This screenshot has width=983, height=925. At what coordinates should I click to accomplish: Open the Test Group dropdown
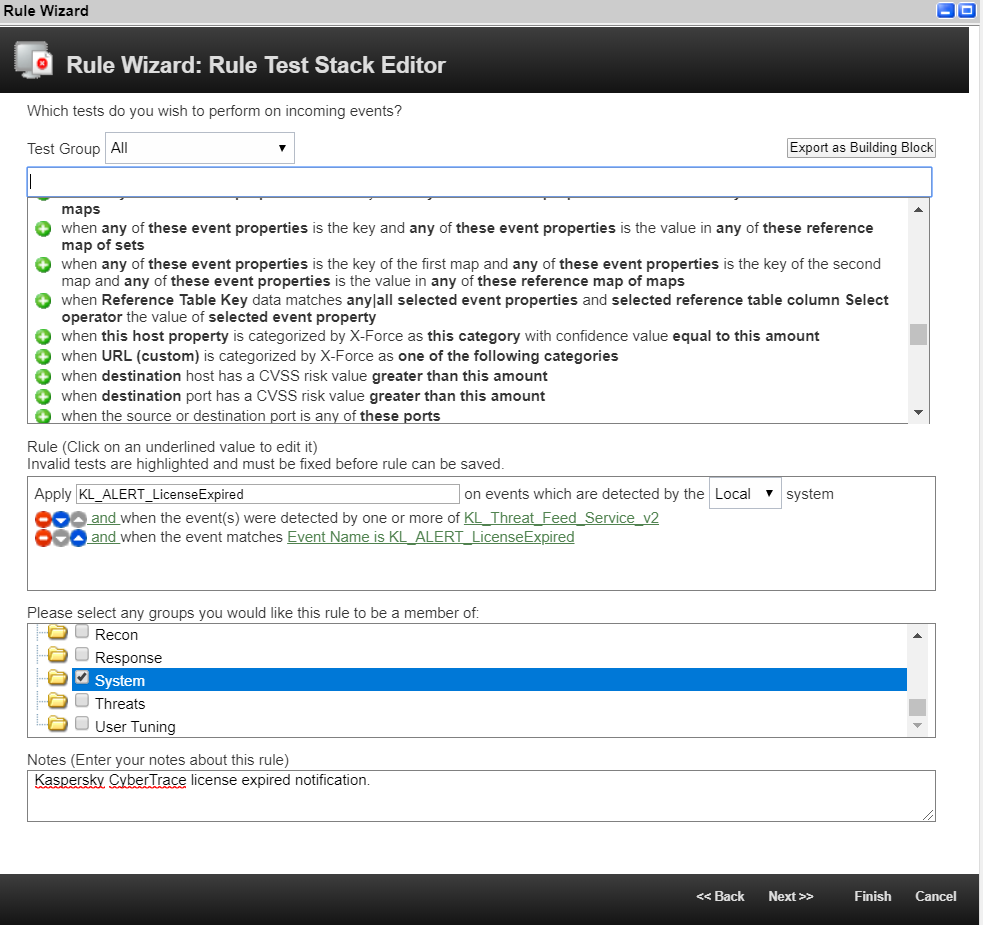coord(199,147)
